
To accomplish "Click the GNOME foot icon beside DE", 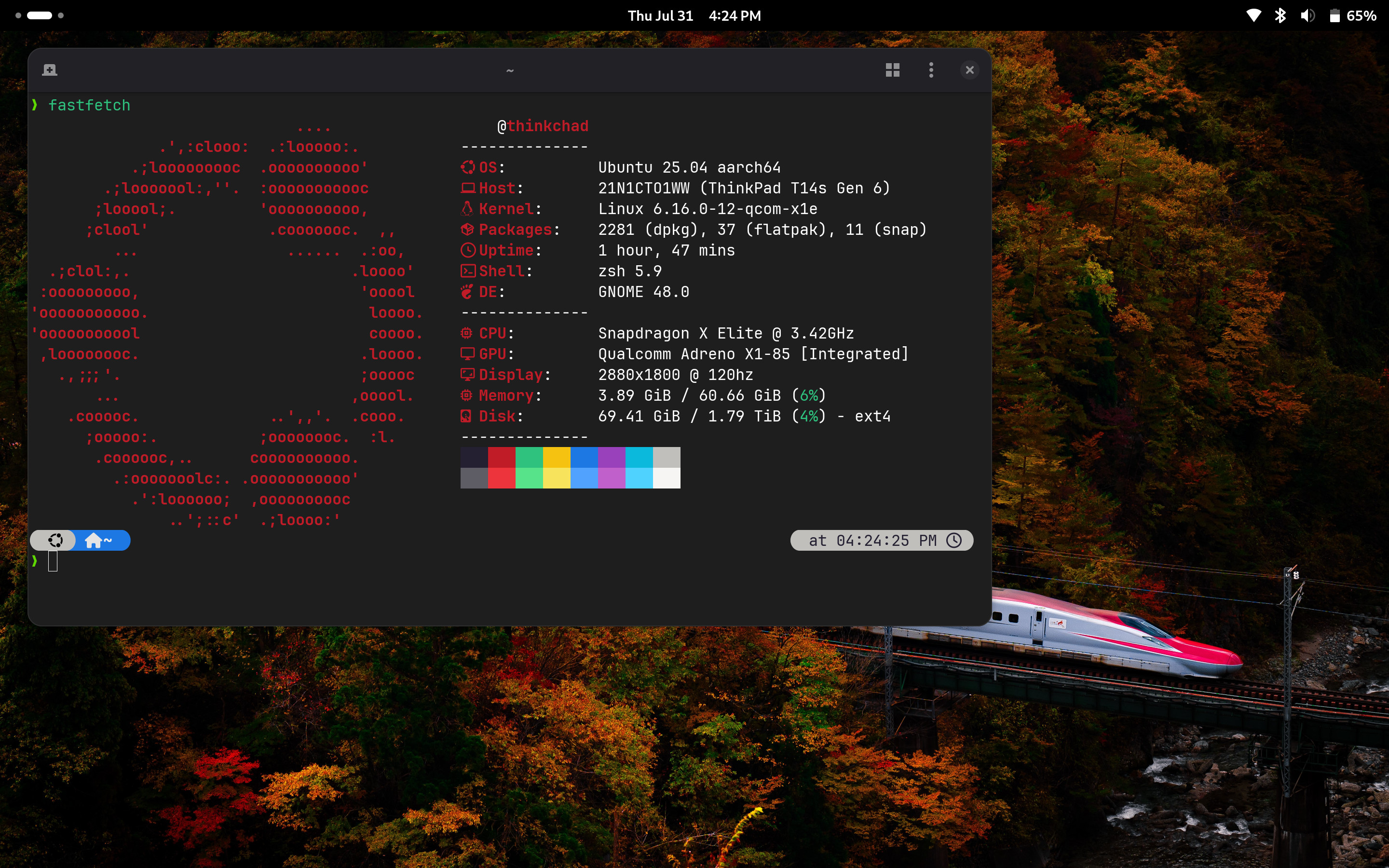I will click(x=467, y=292).
